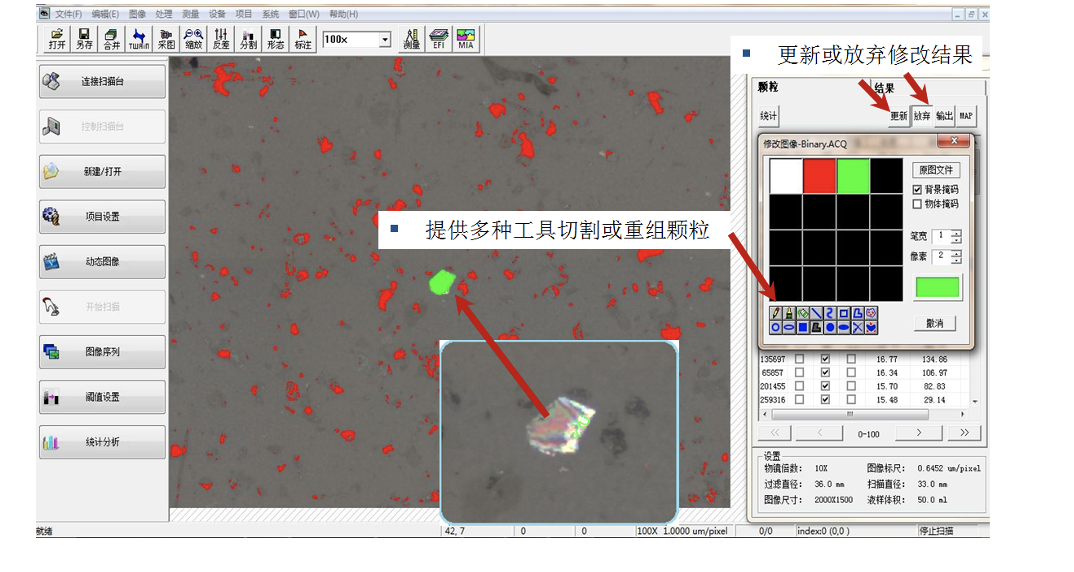Select the curved S-line drawing tool
Screen dimensions: 1074x572
pyautogui.click(x=830, y=313)
